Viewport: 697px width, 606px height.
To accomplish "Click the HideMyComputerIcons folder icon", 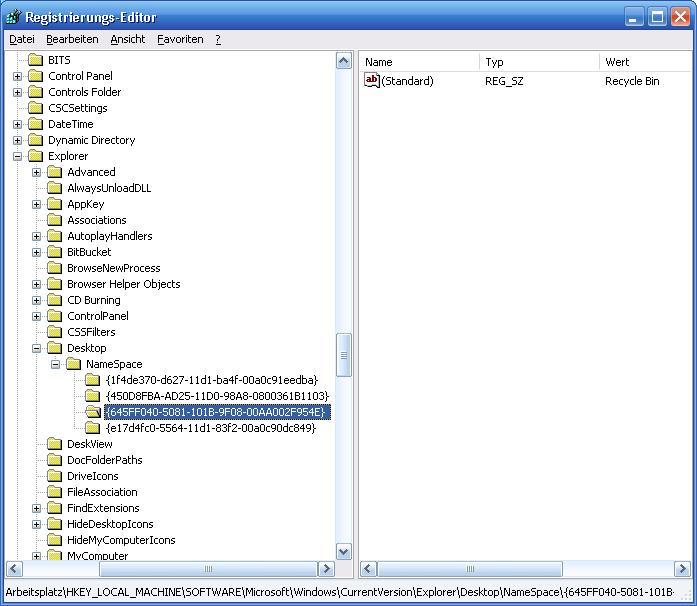I will coord(55,540).
